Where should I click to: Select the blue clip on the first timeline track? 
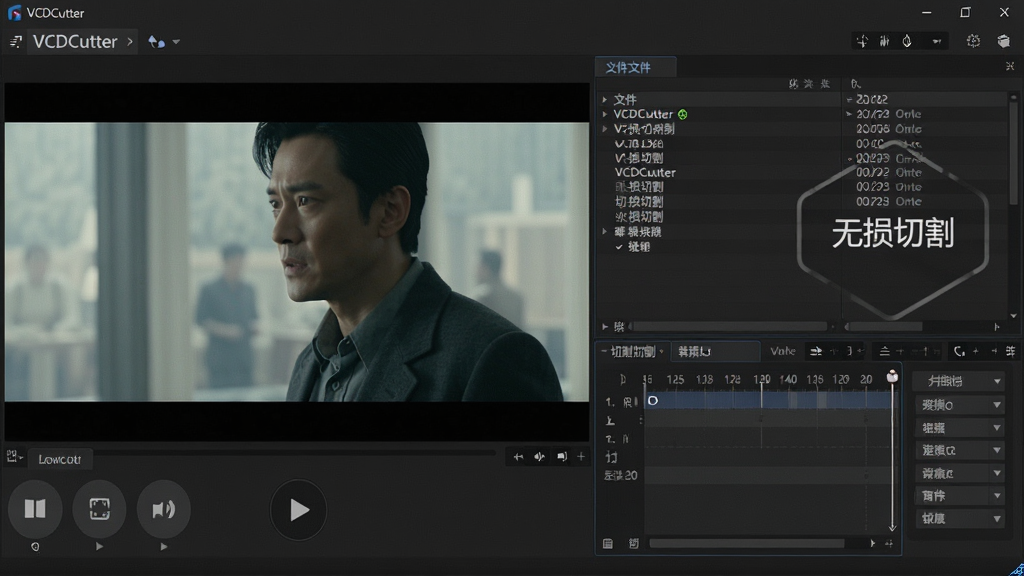(x=771, y=400)
